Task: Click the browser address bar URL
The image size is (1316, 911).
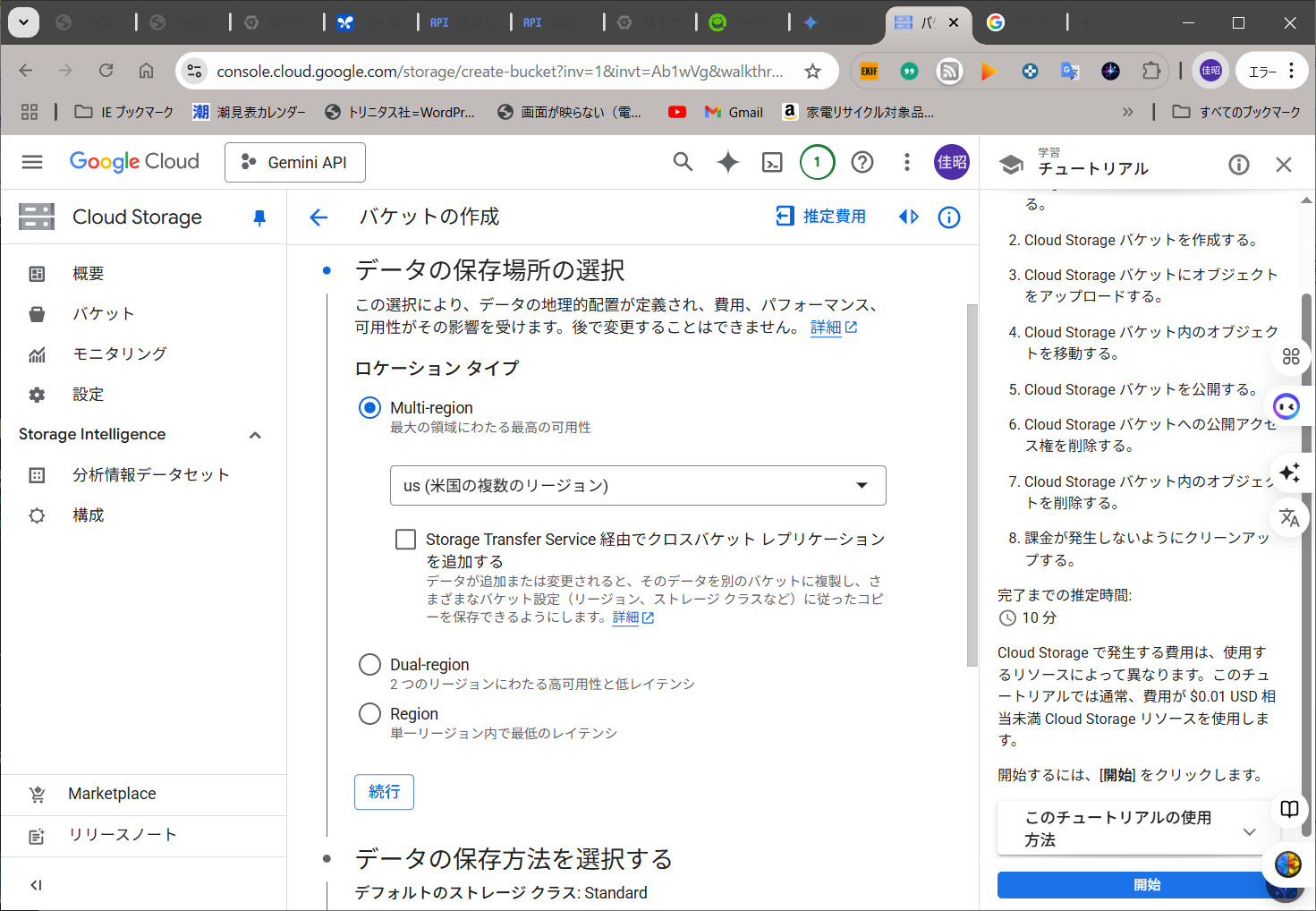Action: [x=499, y=72]
